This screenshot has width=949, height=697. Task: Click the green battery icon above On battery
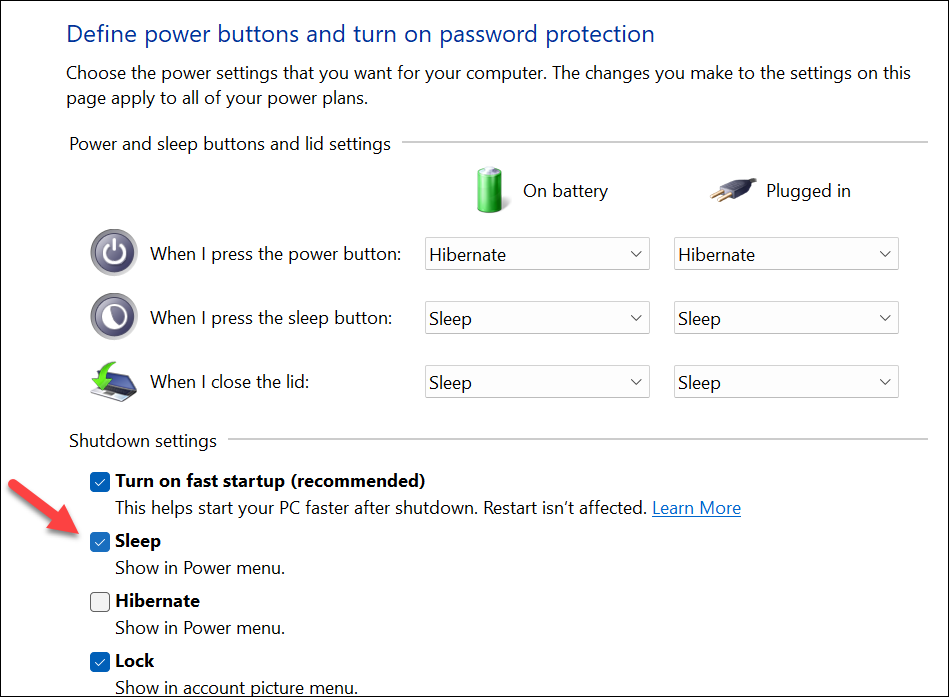491,189
